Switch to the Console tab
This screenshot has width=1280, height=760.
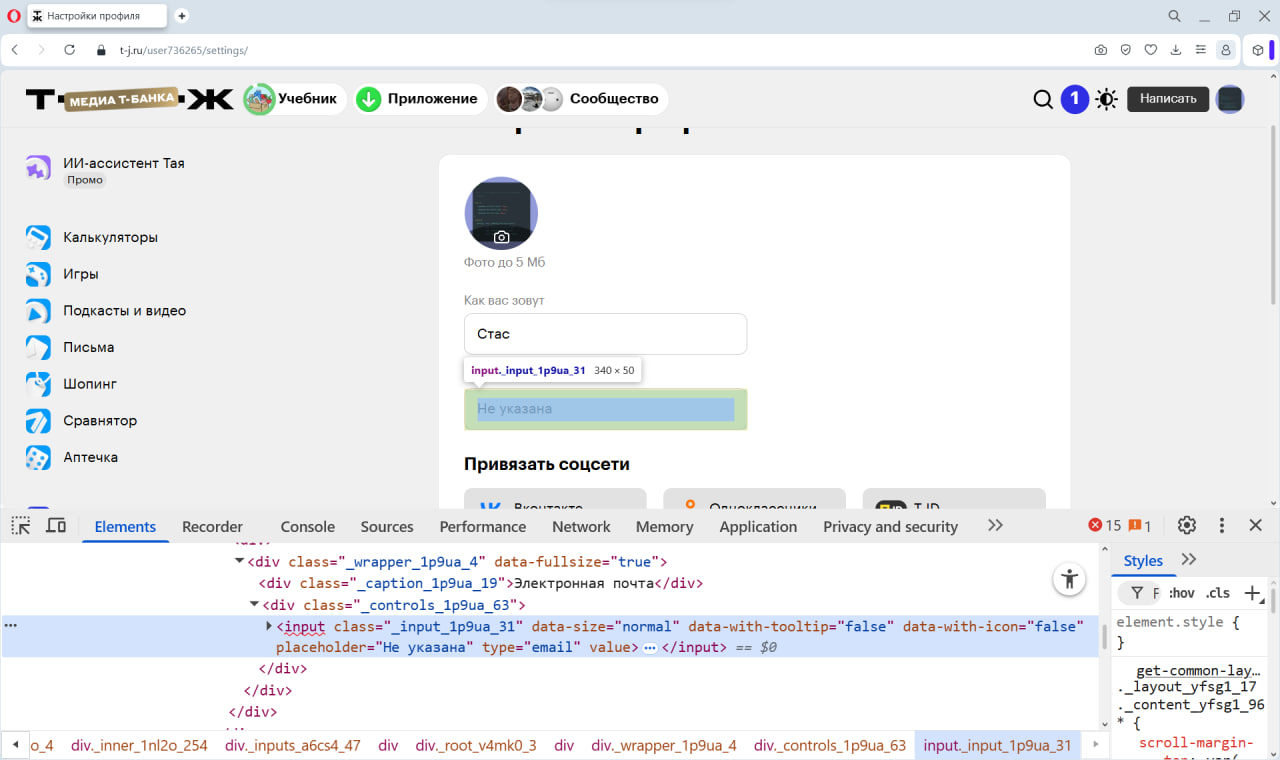tap(307, 526)
